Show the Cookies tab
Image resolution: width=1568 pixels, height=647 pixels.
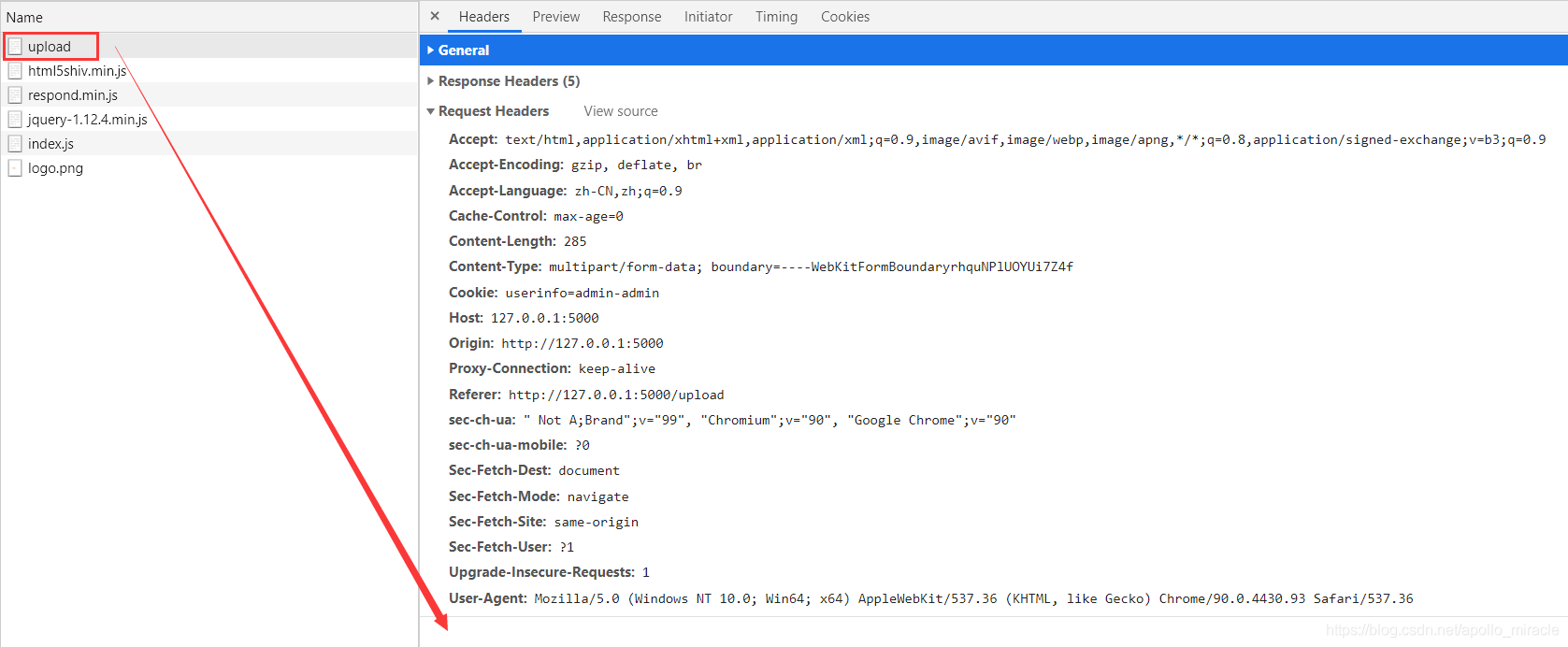[x=845, y=17]
